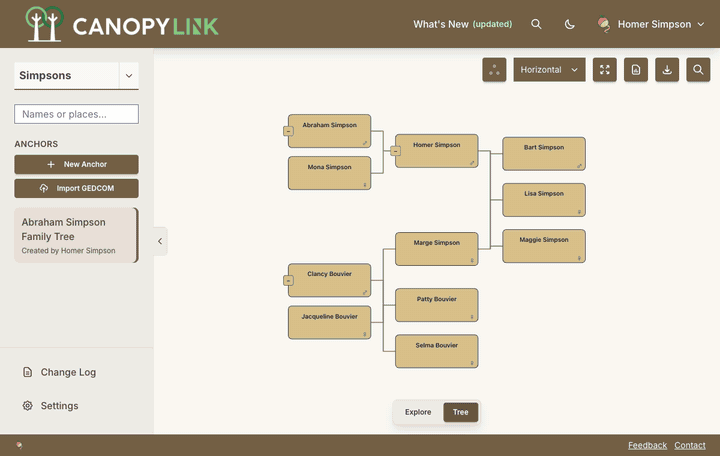
Task: Click the document export toolbar icon
Action: click(636, 70)
